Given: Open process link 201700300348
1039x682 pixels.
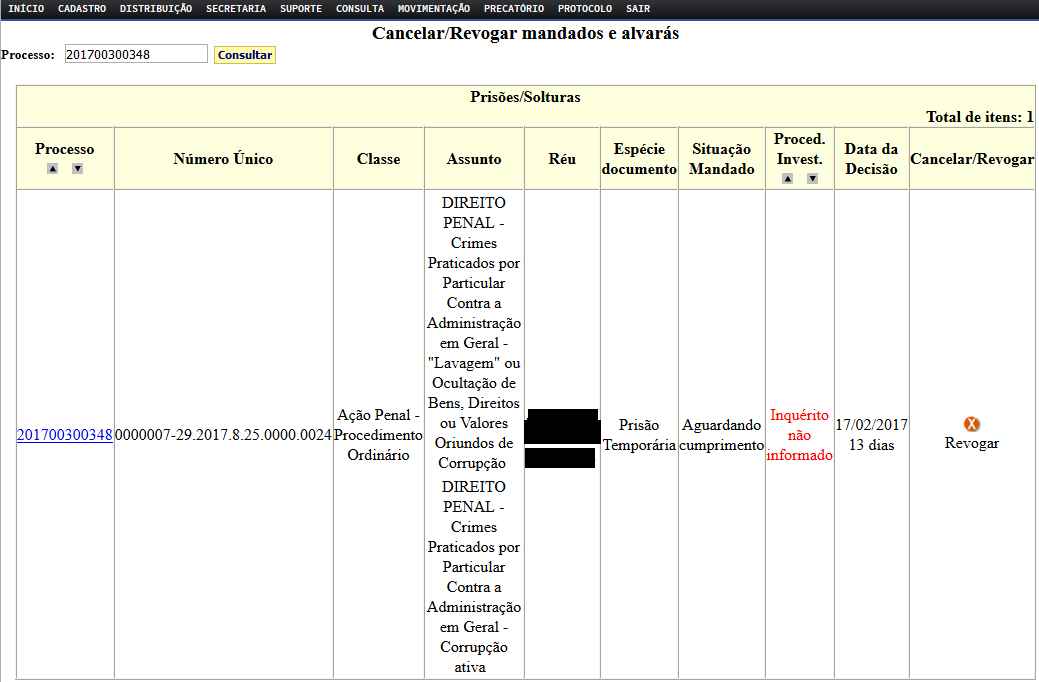Looking at the screenshot, I should [x=65, y=435].
